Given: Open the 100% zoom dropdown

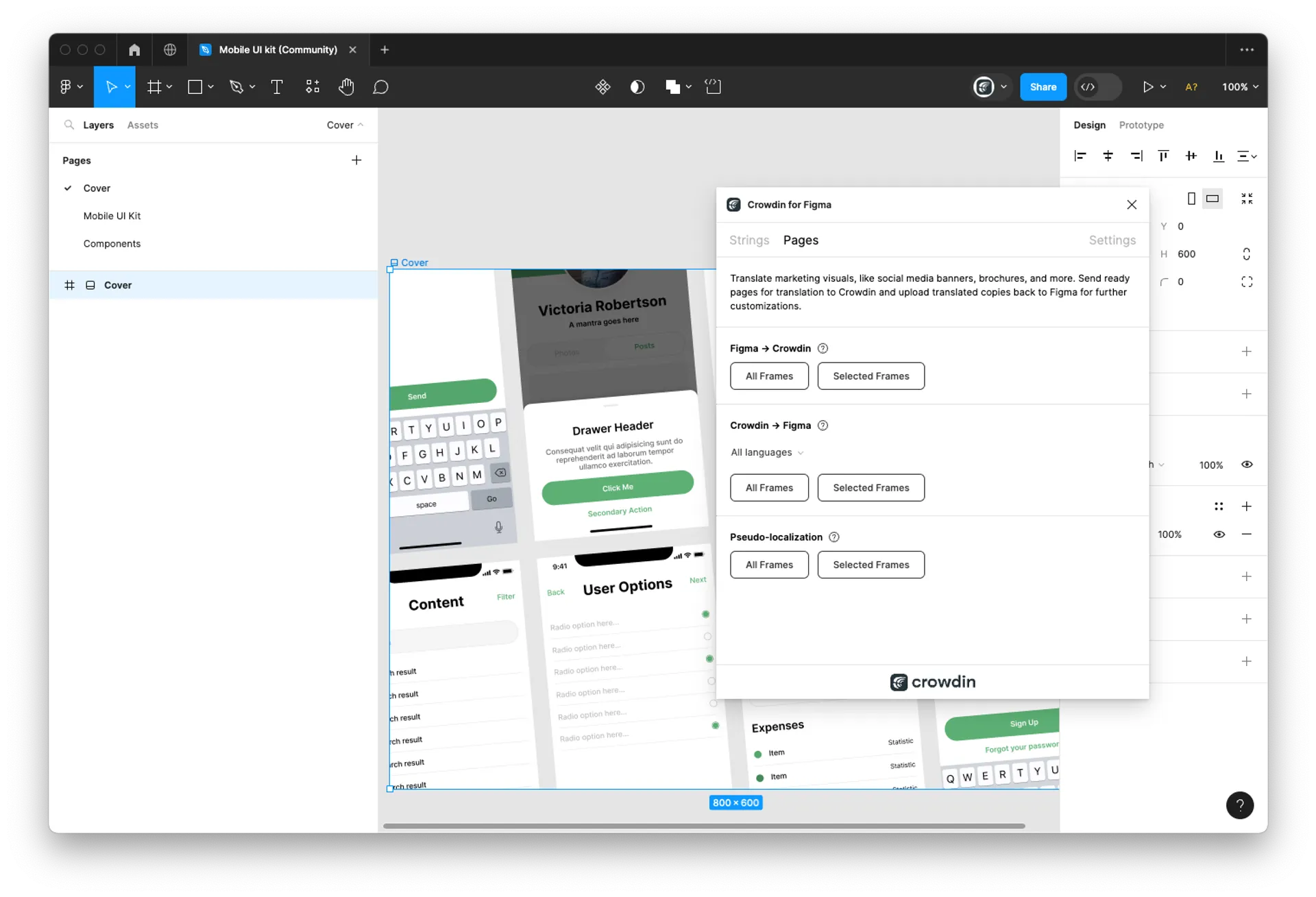Looking at the screenshot, I should point(1240,87).
